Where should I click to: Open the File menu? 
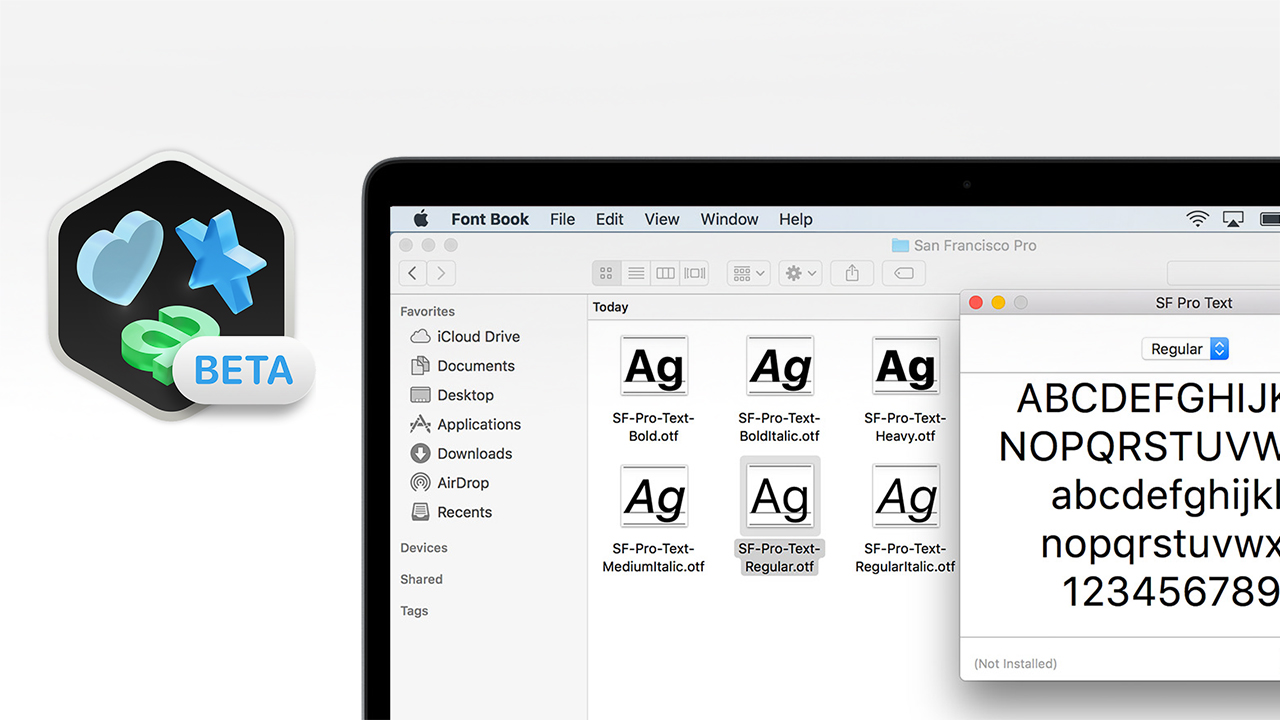tap(562, 219)
